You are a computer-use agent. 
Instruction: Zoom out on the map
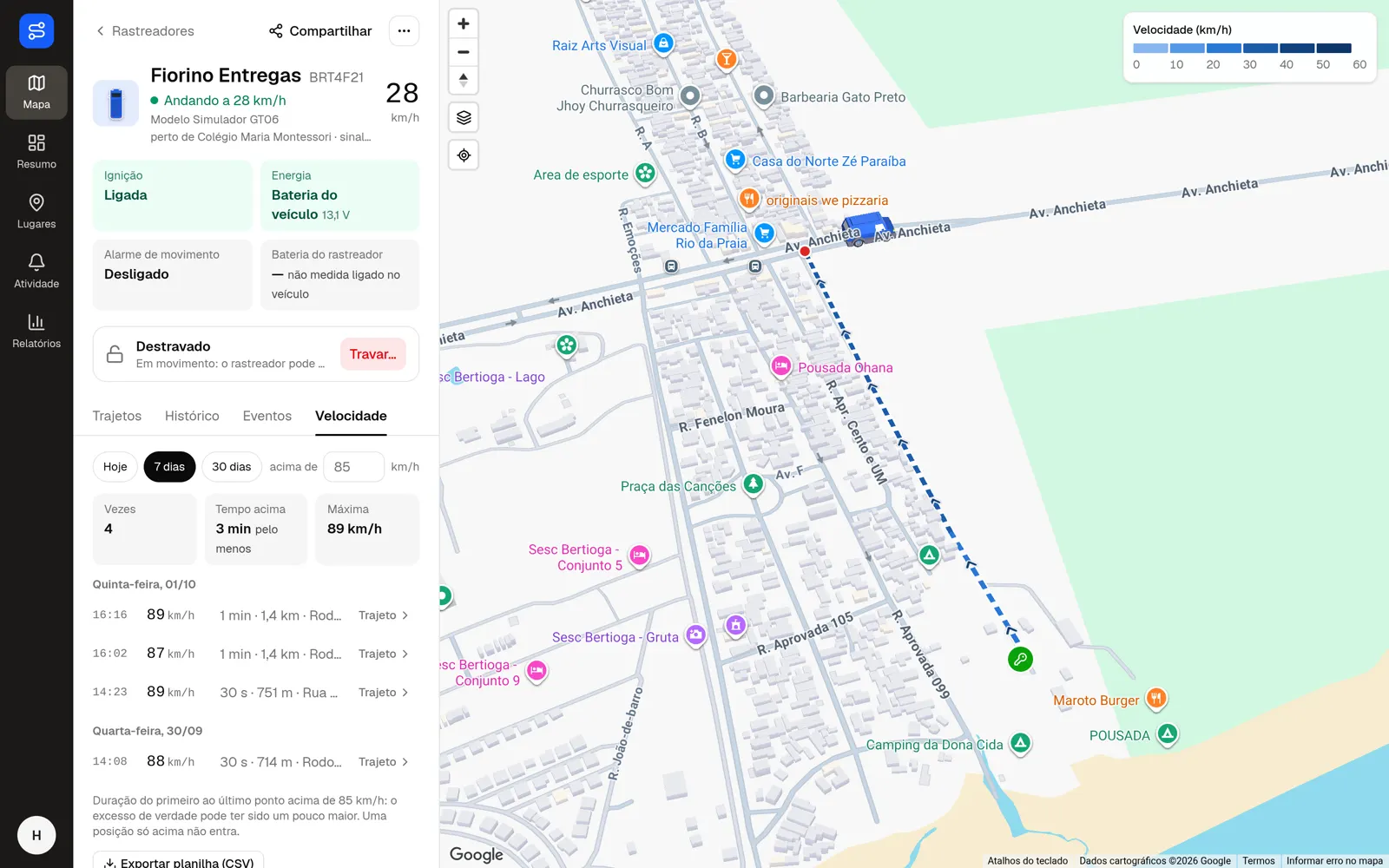coord(464,52)
